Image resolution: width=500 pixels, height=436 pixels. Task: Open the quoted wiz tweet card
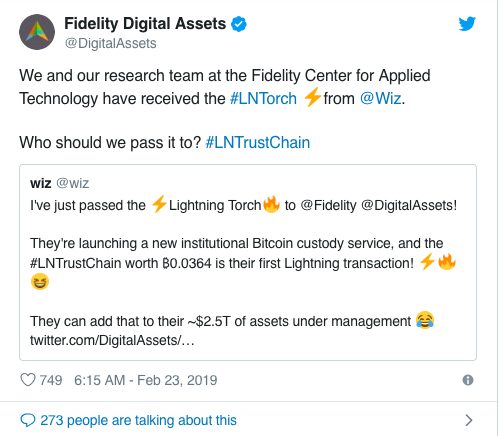point(248,262)
